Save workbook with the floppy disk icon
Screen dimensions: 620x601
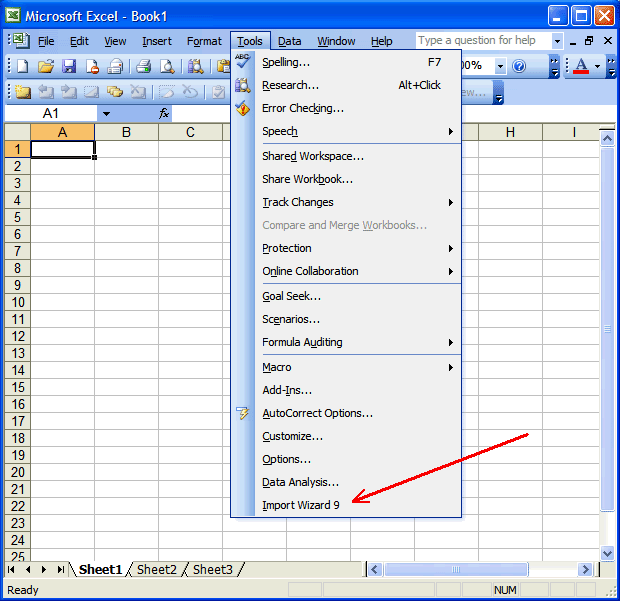(69, 66)
